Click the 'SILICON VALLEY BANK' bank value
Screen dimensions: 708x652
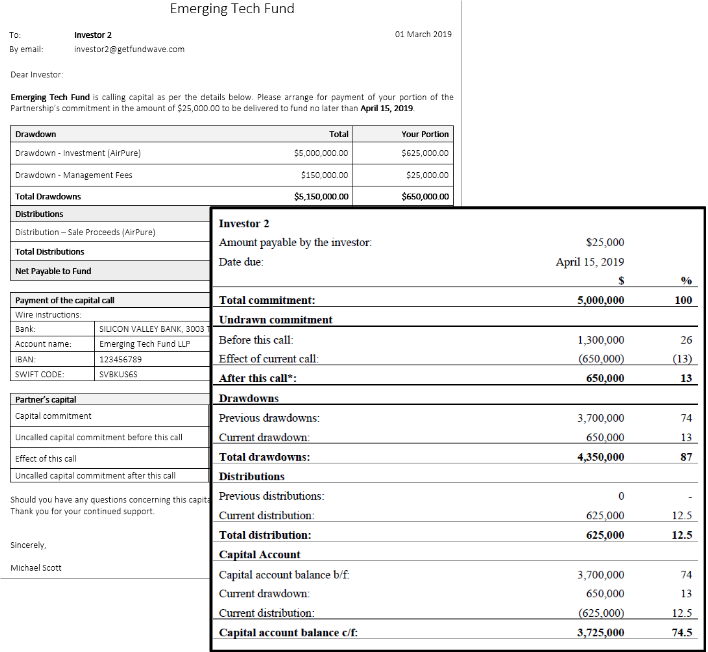tap(154, 329)
